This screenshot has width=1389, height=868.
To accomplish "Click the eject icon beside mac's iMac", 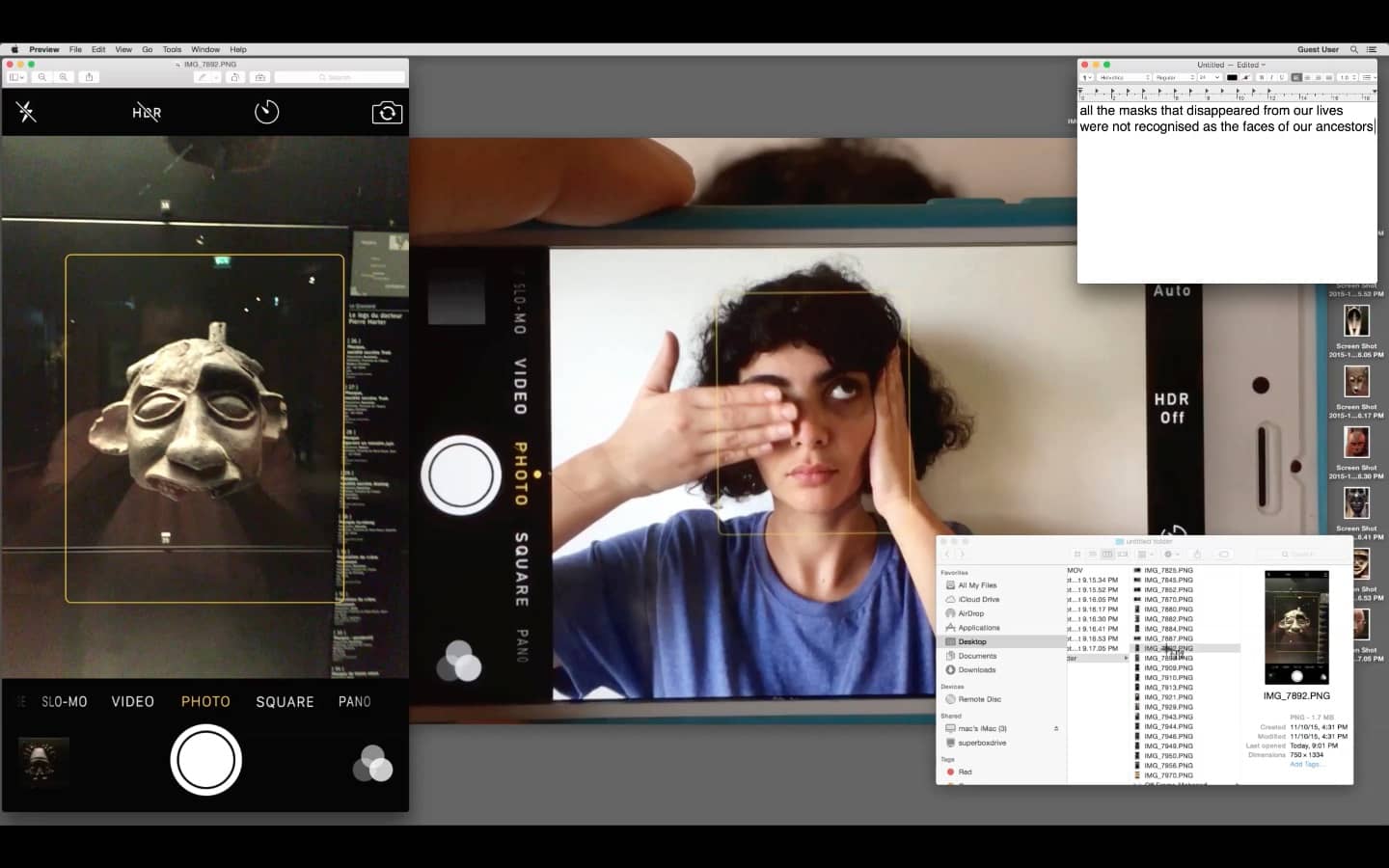I will coord(1056,729).
